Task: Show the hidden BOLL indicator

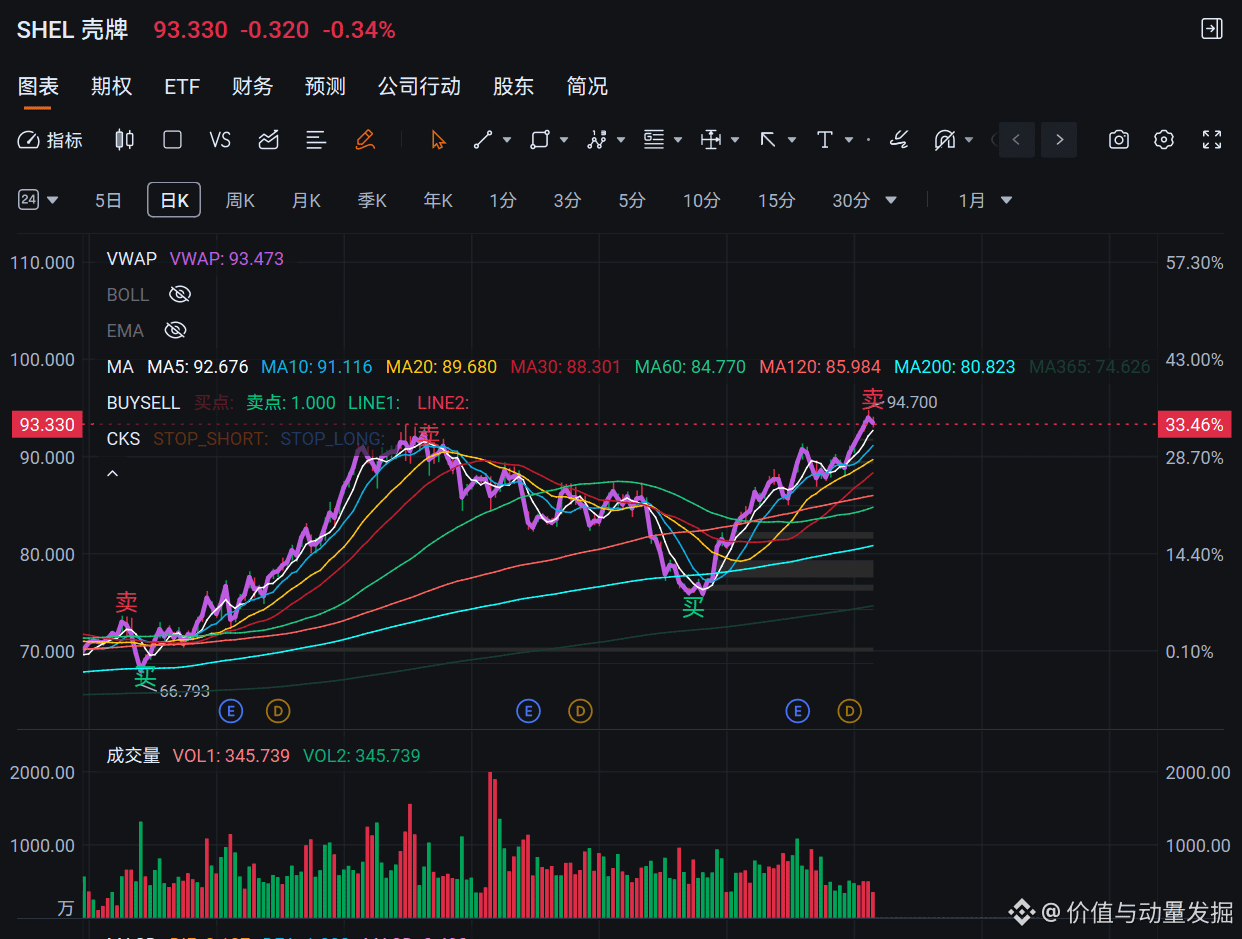Action: coord(180,294)
